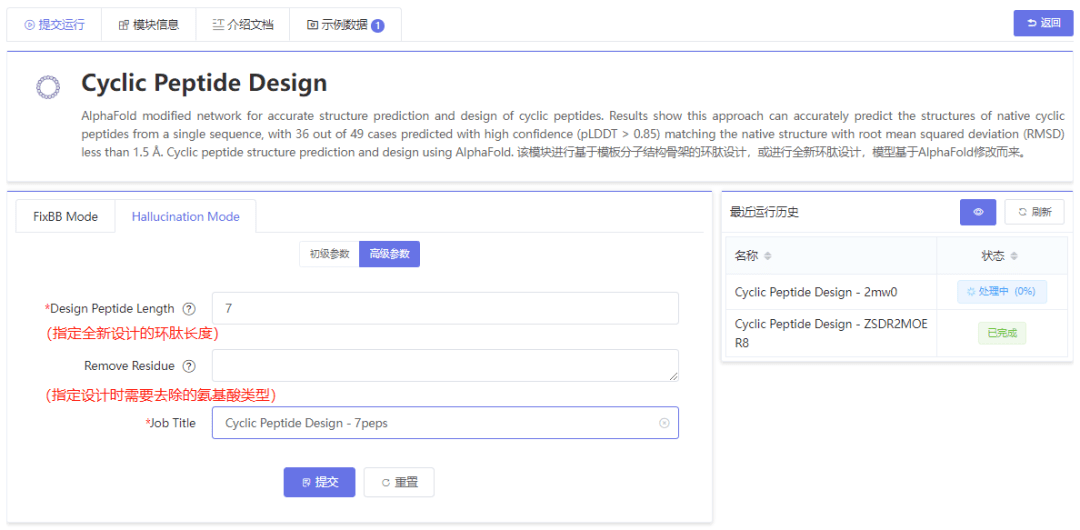Image resolution: width=1080 pixels, height=530 pixels.
Task: Open the 示例数据 tab
Action: point(345,24)
